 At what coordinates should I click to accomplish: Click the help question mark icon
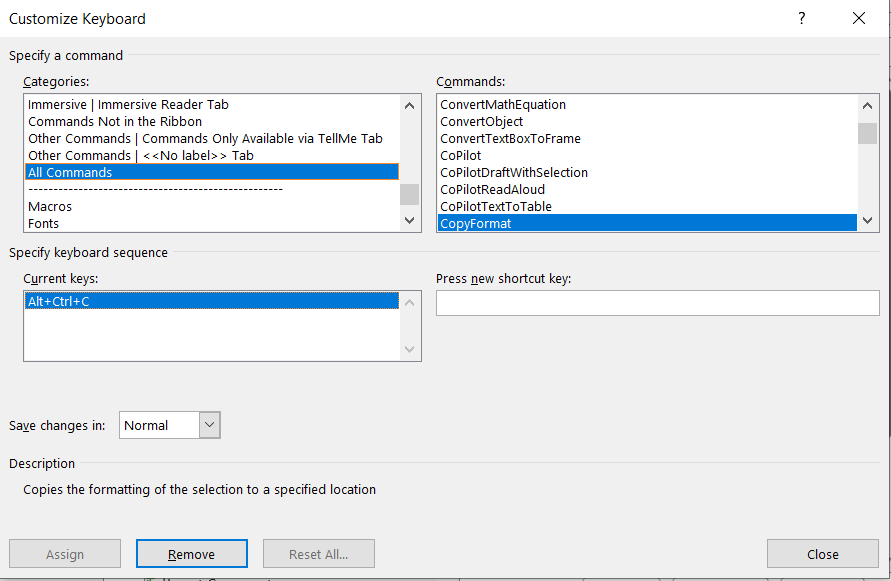click(801, 18)
